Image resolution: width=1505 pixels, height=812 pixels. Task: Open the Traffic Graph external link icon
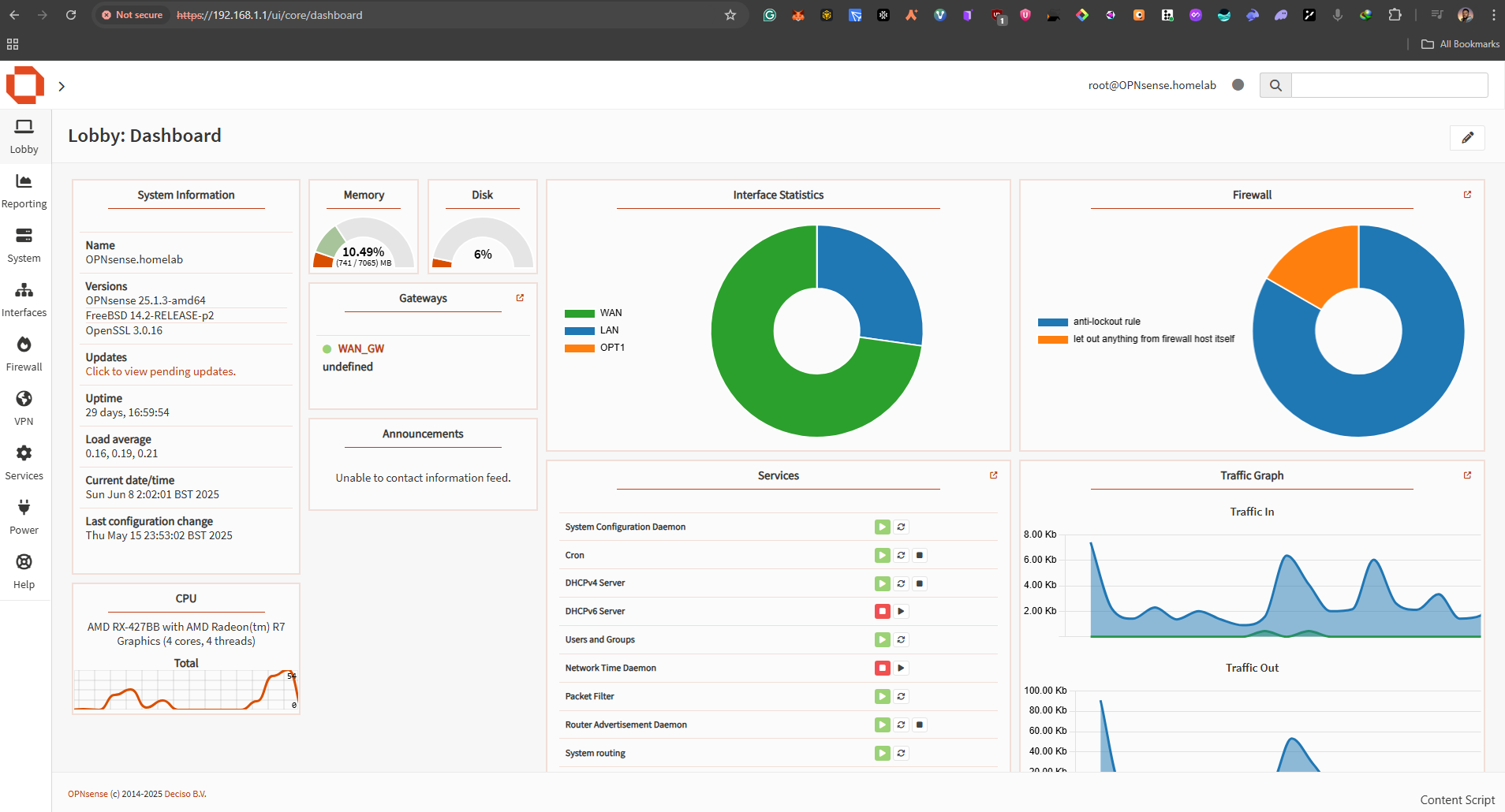pos(1466,475)
